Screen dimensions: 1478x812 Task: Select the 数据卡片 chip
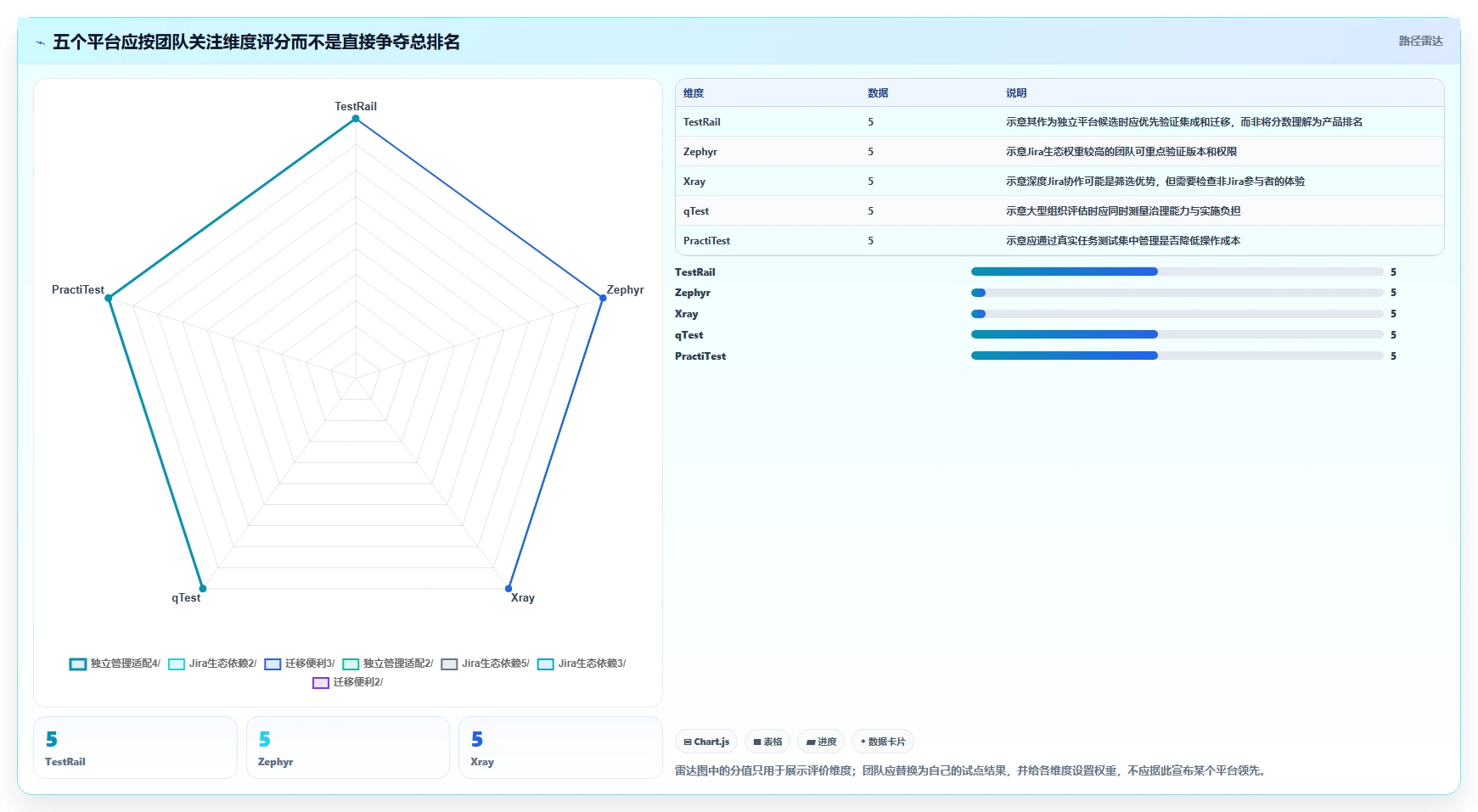point(883,742)
